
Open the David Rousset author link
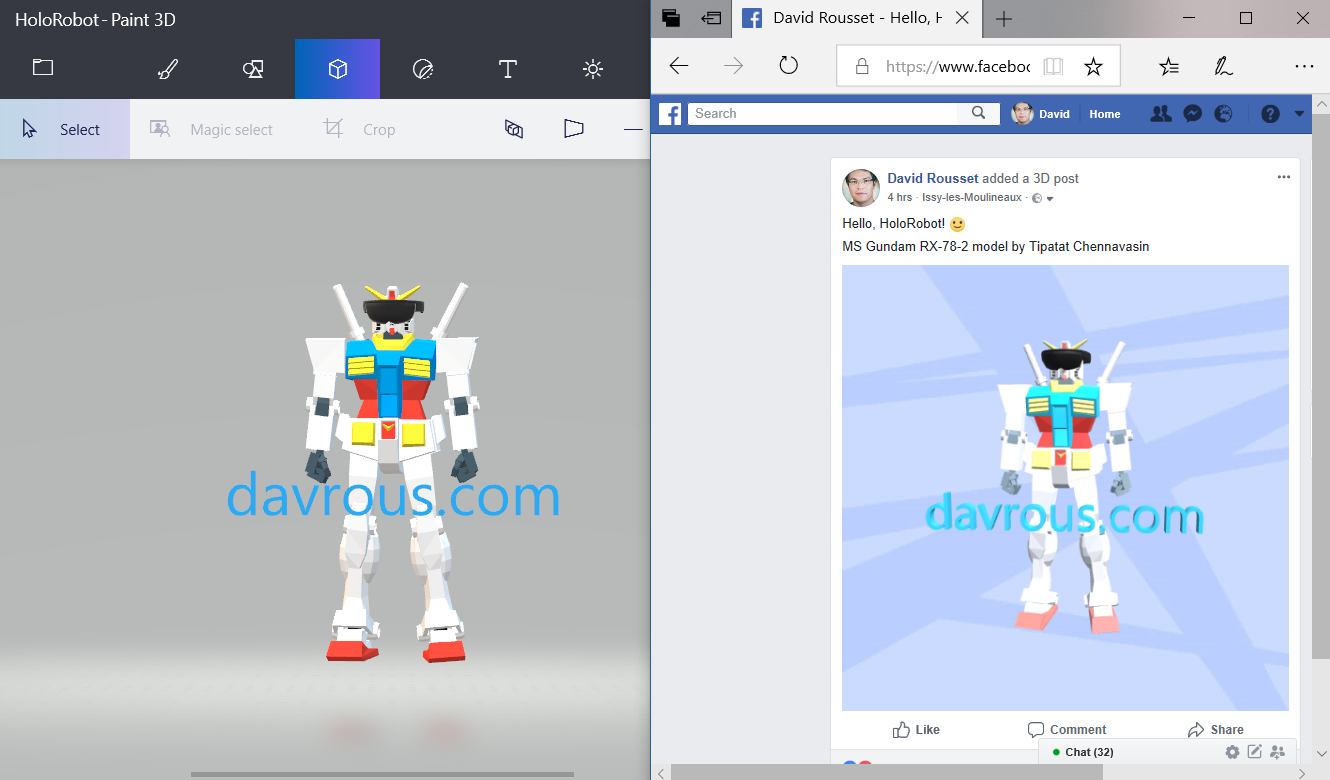pos(933,178)
